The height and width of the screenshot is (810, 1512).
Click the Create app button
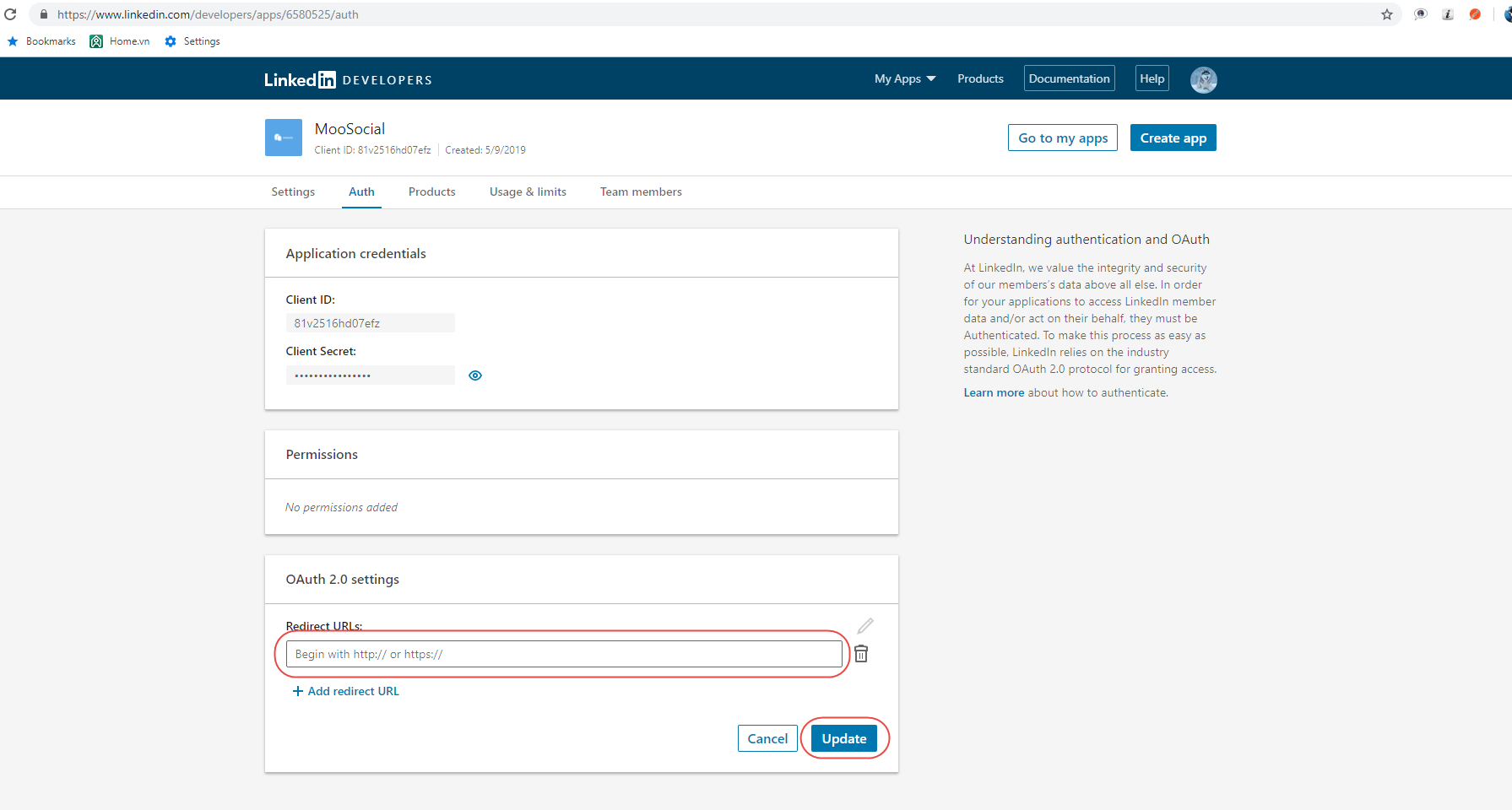[x=1173, y=138]
